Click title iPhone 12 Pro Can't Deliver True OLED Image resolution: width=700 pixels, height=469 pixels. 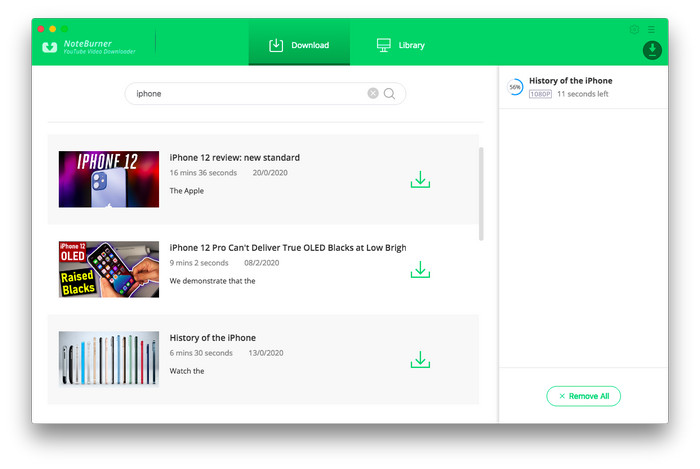pos(288,248)
